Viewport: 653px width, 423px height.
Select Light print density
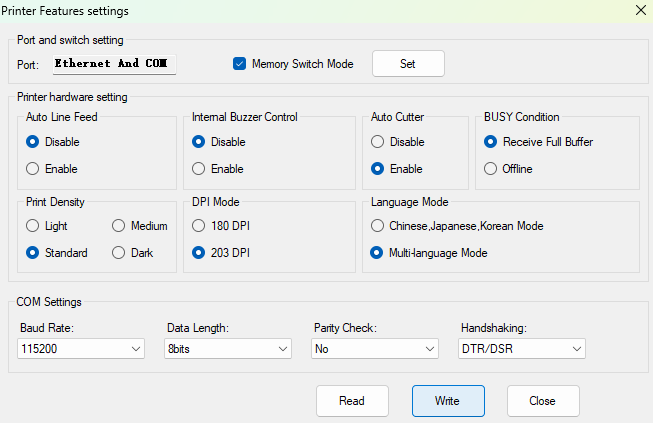33,226
